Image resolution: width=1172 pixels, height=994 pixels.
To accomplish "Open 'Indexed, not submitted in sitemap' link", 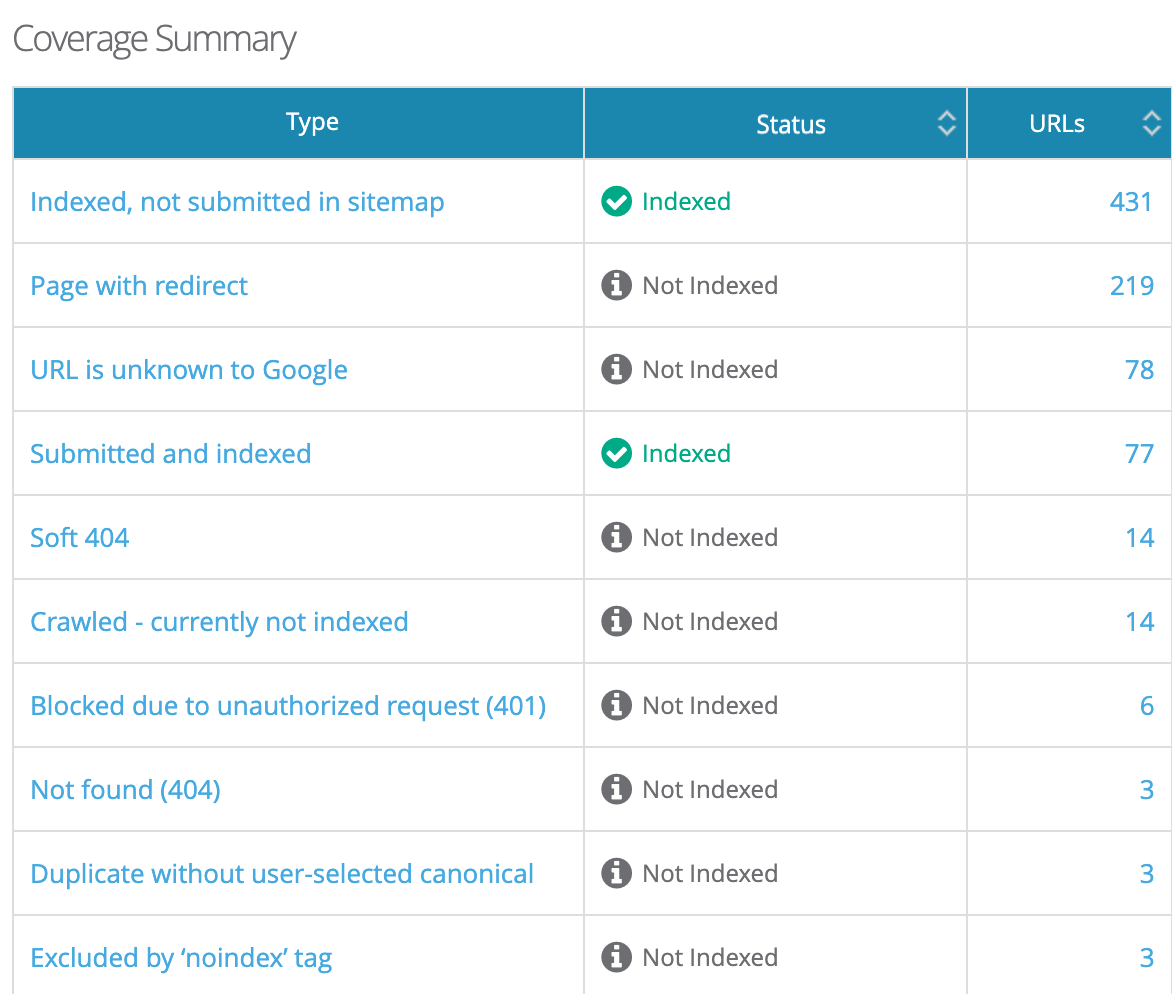I will [237, 202].
